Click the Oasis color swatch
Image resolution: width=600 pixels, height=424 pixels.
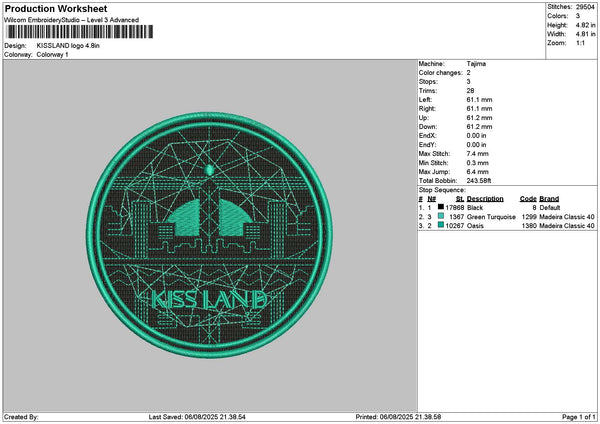441,225
